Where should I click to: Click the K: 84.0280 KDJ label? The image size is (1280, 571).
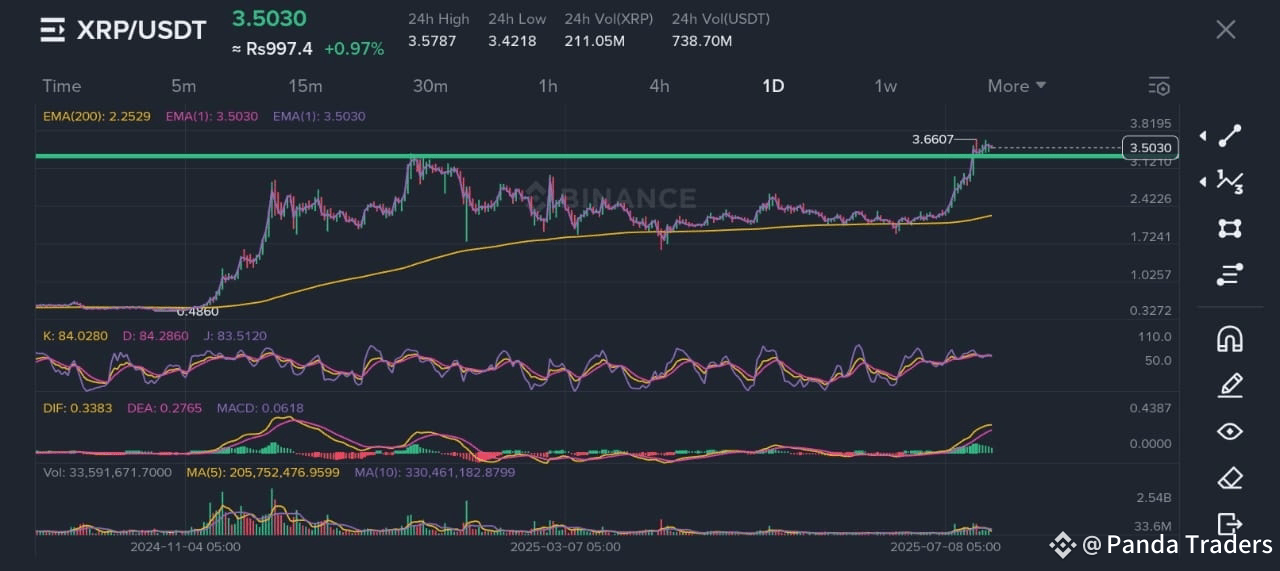point(76,336)
